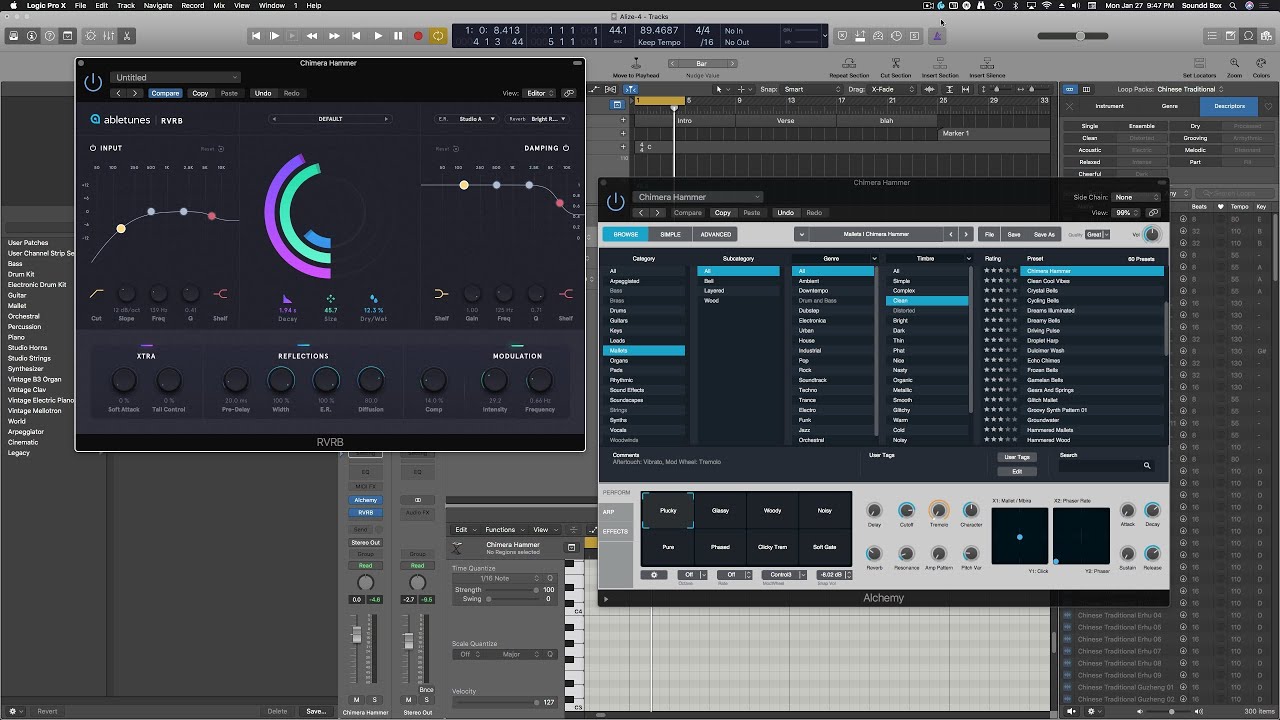Screen dimensions: 1280x720
Task: Mute the Stereo Out channel strip
Action: pyautogui.click(x=408, y=700)
